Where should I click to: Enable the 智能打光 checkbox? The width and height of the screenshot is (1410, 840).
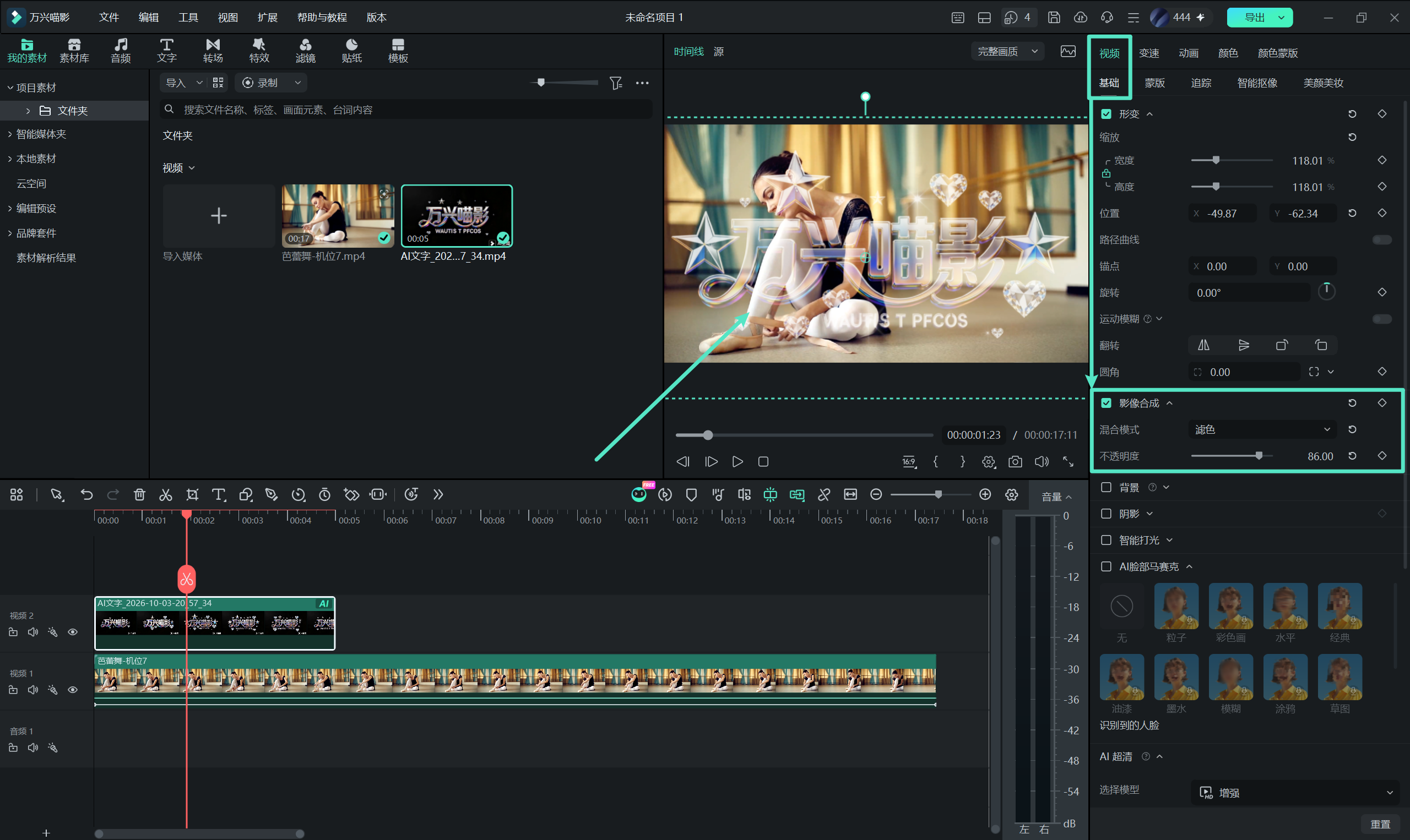pyautogui.click(x=1107, y=540)
